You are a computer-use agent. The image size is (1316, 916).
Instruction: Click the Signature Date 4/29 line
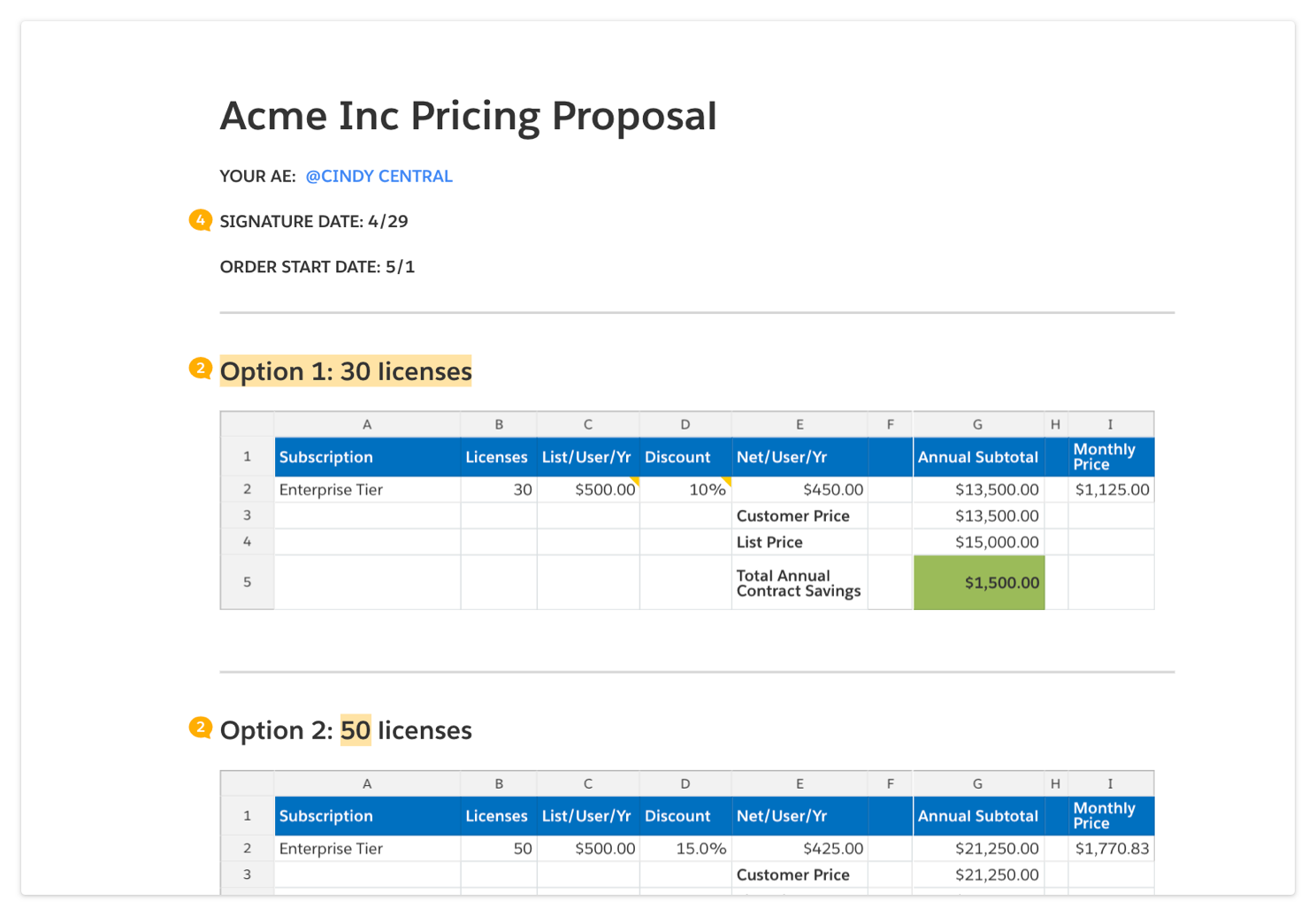(314, 221)
